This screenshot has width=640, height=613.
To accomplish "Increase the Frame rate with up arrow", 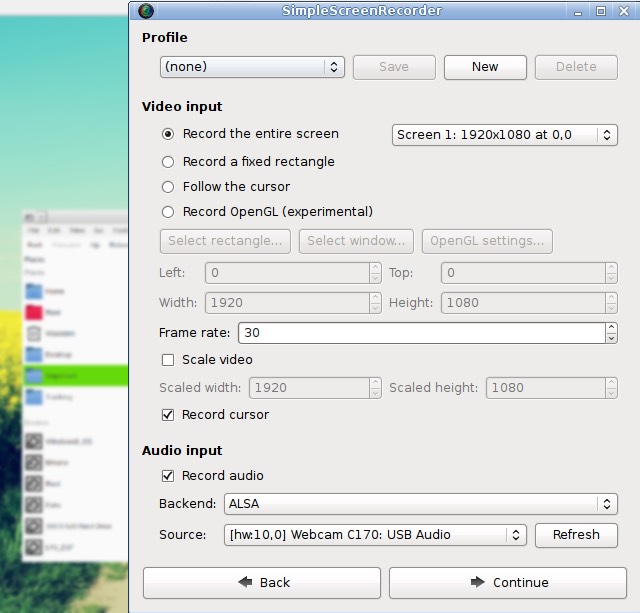I will click(x=611, y=328).
